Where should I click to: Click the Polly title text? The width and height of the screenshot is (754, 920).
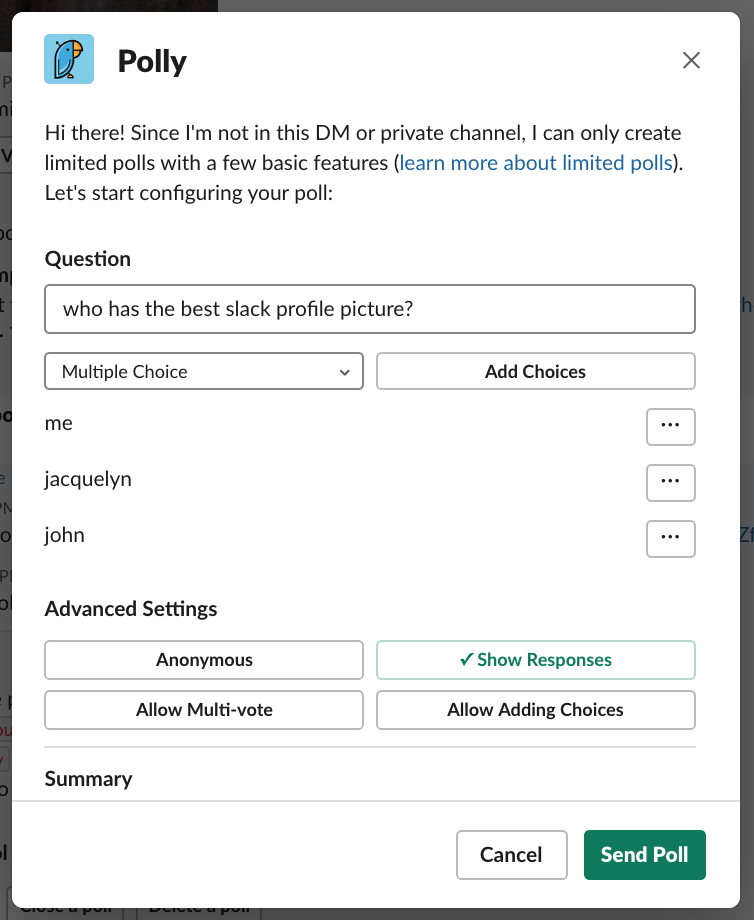152,61
